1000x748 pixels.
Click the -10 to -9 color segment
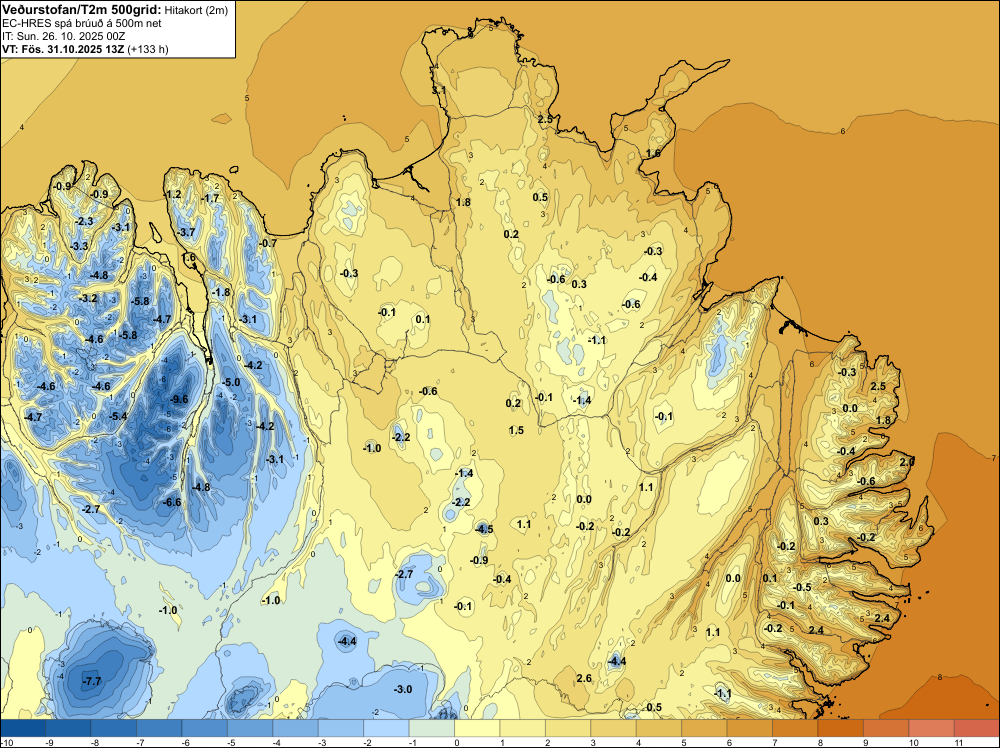pyautogui.click(x=24, y=728)
